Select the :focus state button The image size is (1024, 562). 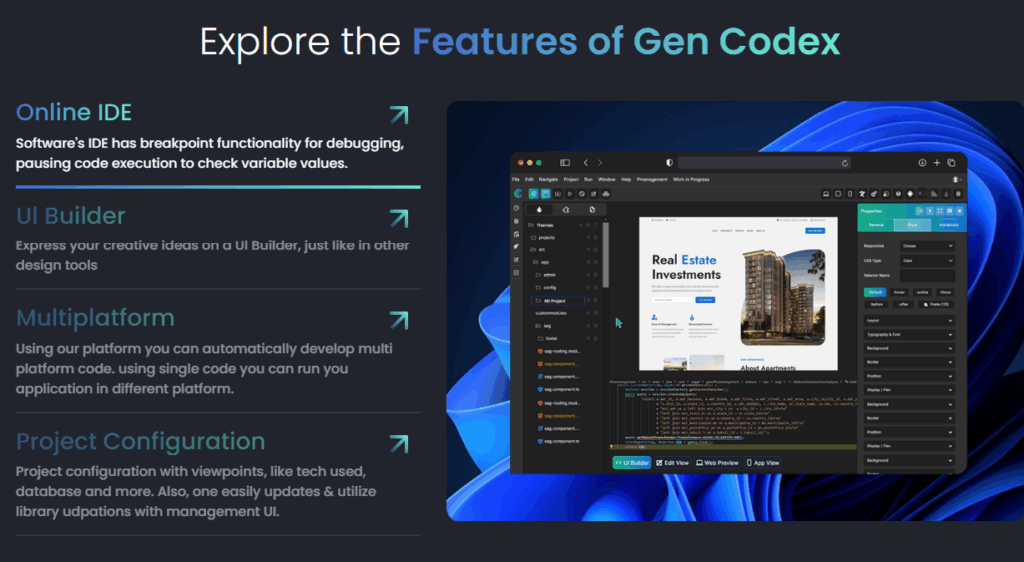(x=945, y=292)
